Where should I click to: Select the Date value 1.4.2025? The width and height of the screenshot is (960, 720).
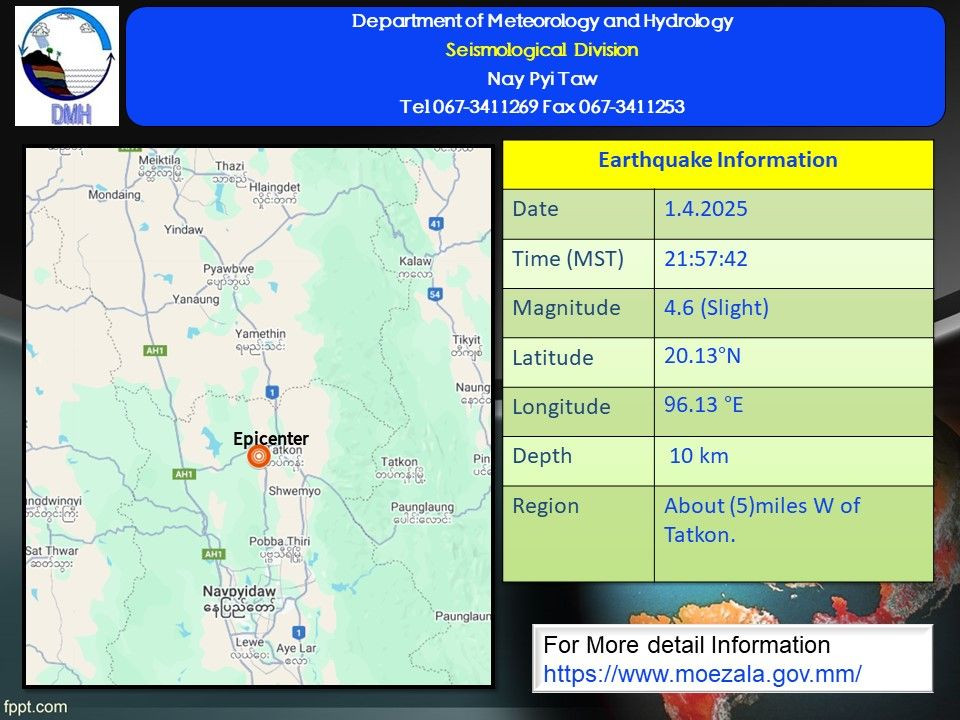706,210
